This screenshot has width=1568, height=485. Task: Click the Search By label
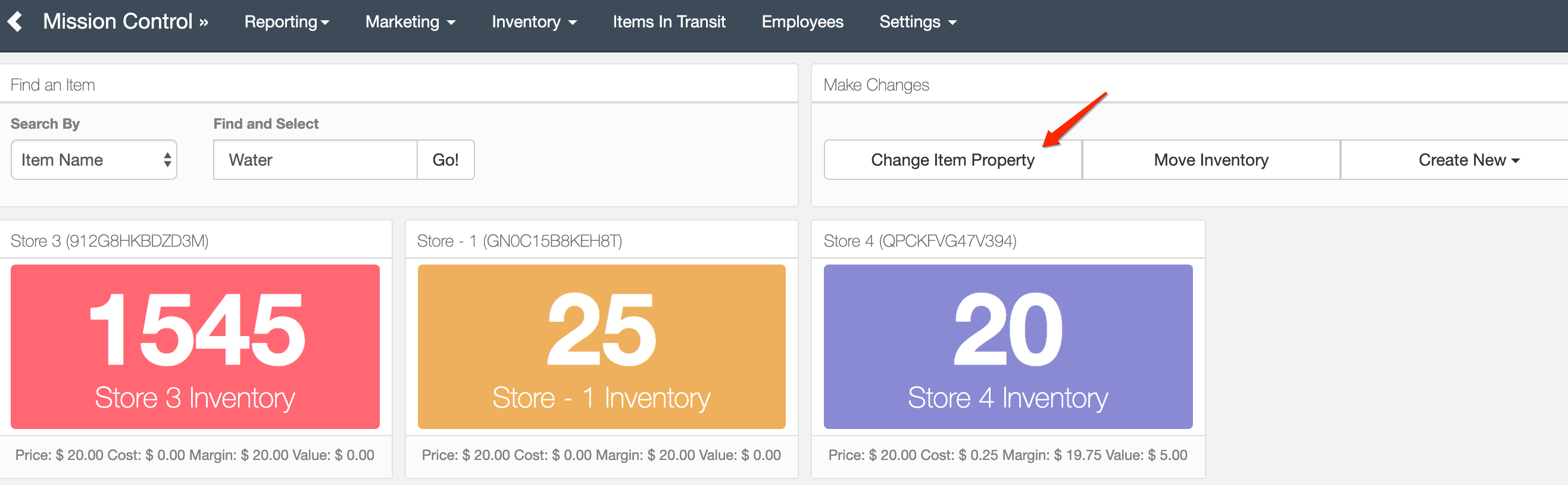45,124
